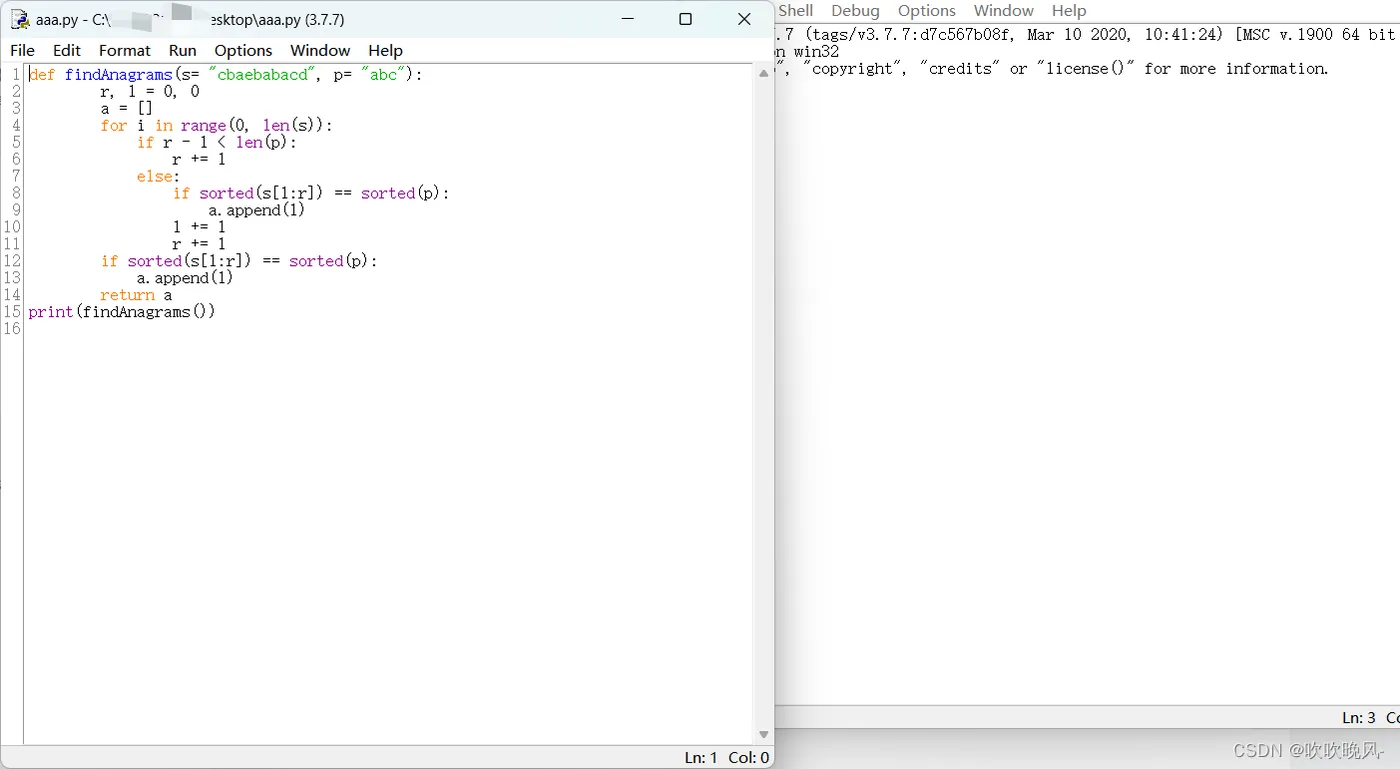Open the Shell menu in the Shell window

click(x=795, y=10)
